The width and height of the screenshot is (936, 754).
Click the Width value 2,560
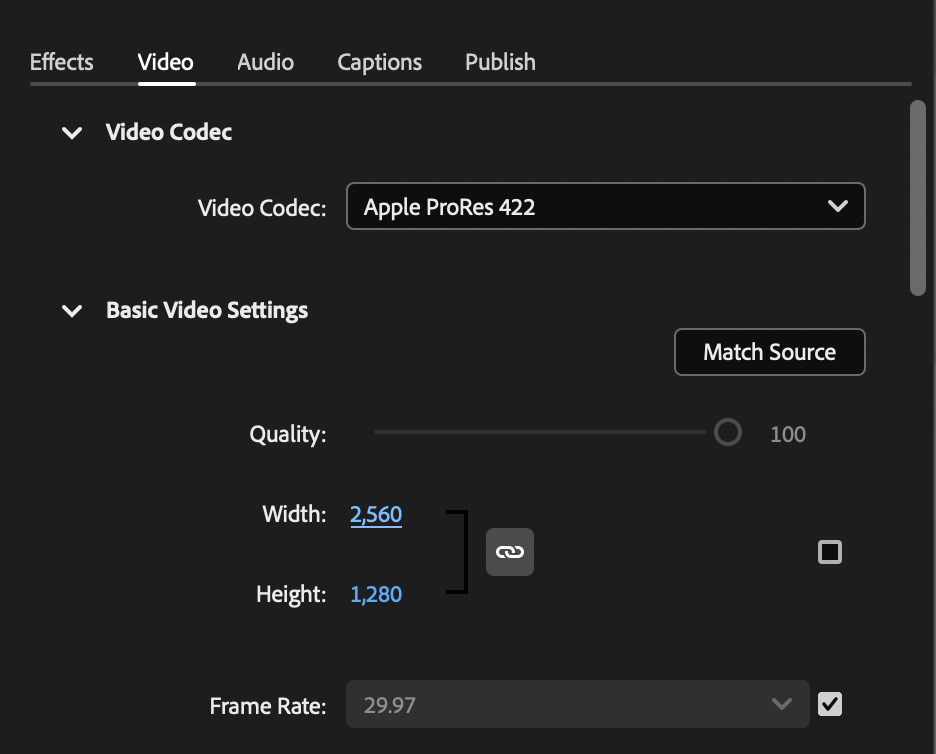pyautogui.click(x=376, y=515)
